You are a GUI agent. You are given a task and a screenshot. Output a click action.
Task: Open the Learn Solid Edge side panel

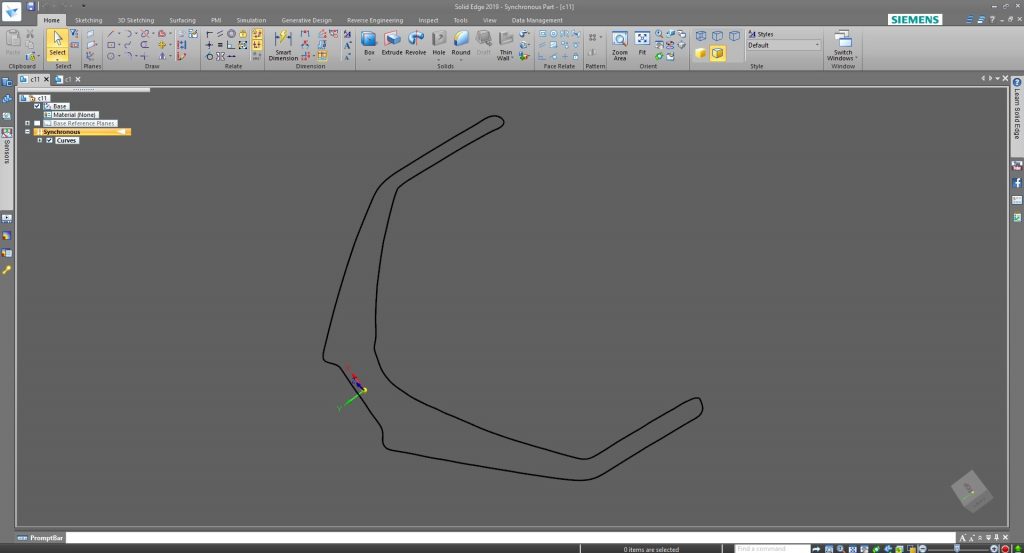pos(1017,114)
